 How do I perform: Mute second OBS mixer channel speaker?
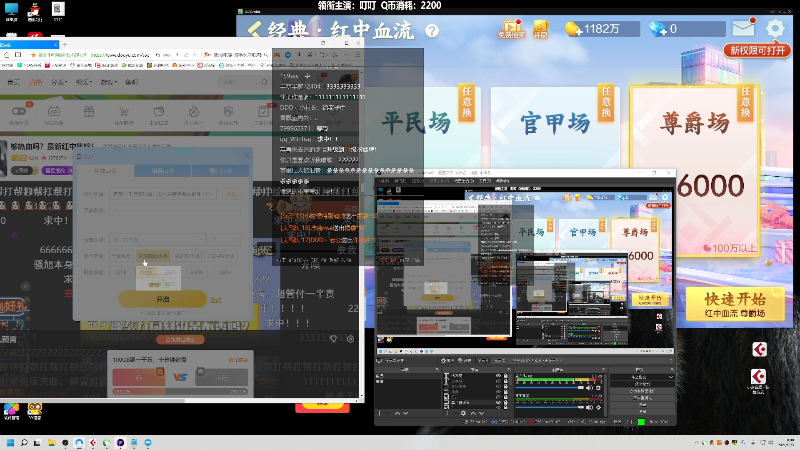click(590, 407)
